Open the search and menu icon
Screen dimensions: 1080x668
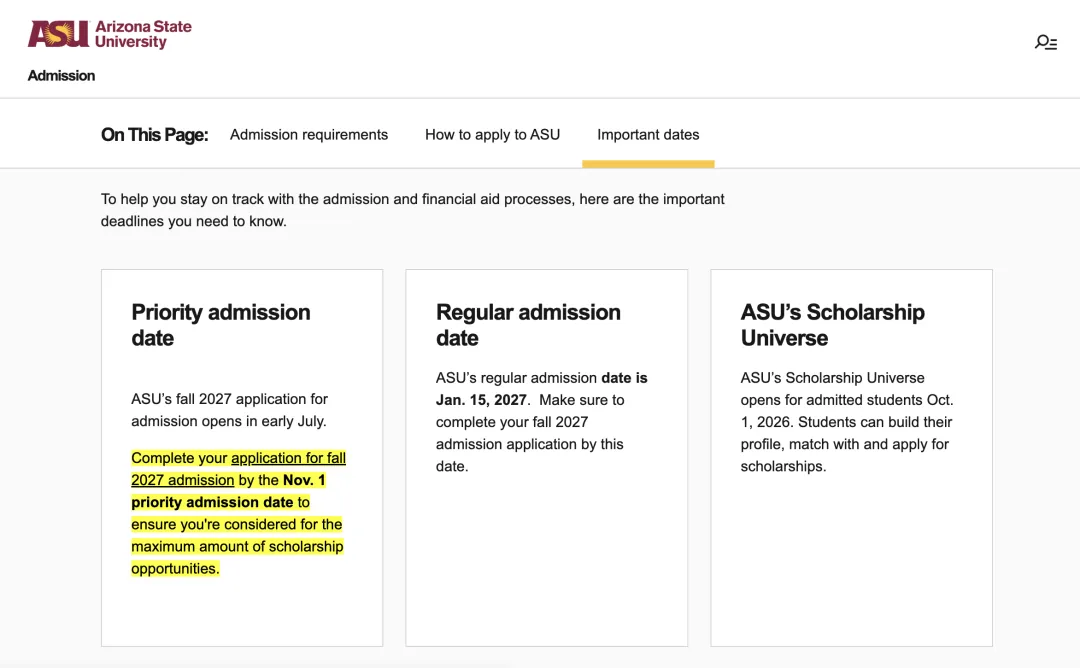[x=1046, y=43]
